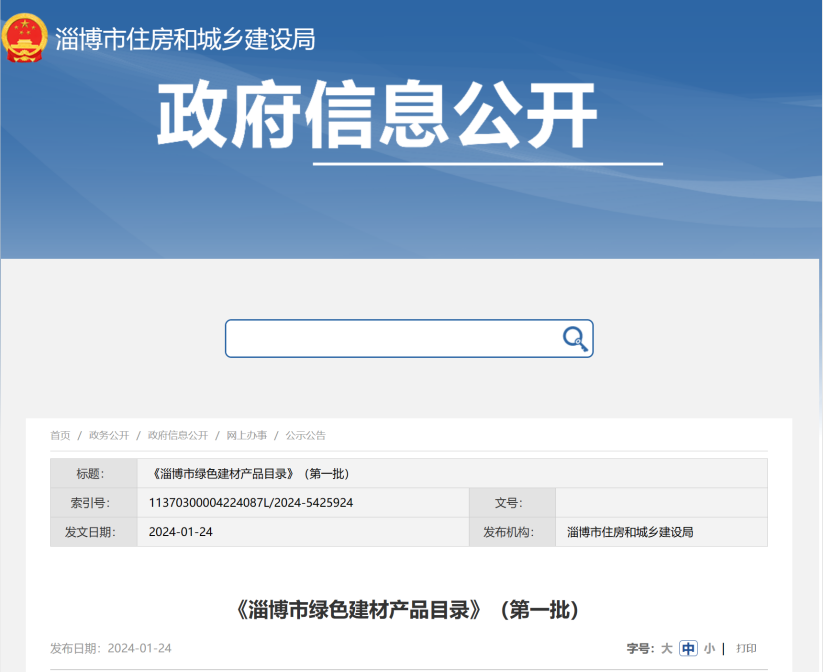Viewport: 823px width, 672px height.
Task: Open the 公示公告 breadcrumb link
Action: tap(305, 435)
